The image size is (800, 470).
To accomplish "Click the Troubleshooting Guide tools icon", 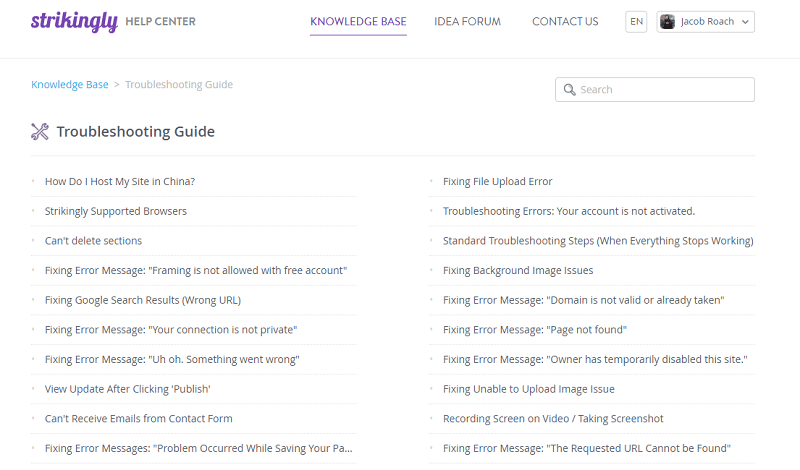I will (x=40, y=132).
